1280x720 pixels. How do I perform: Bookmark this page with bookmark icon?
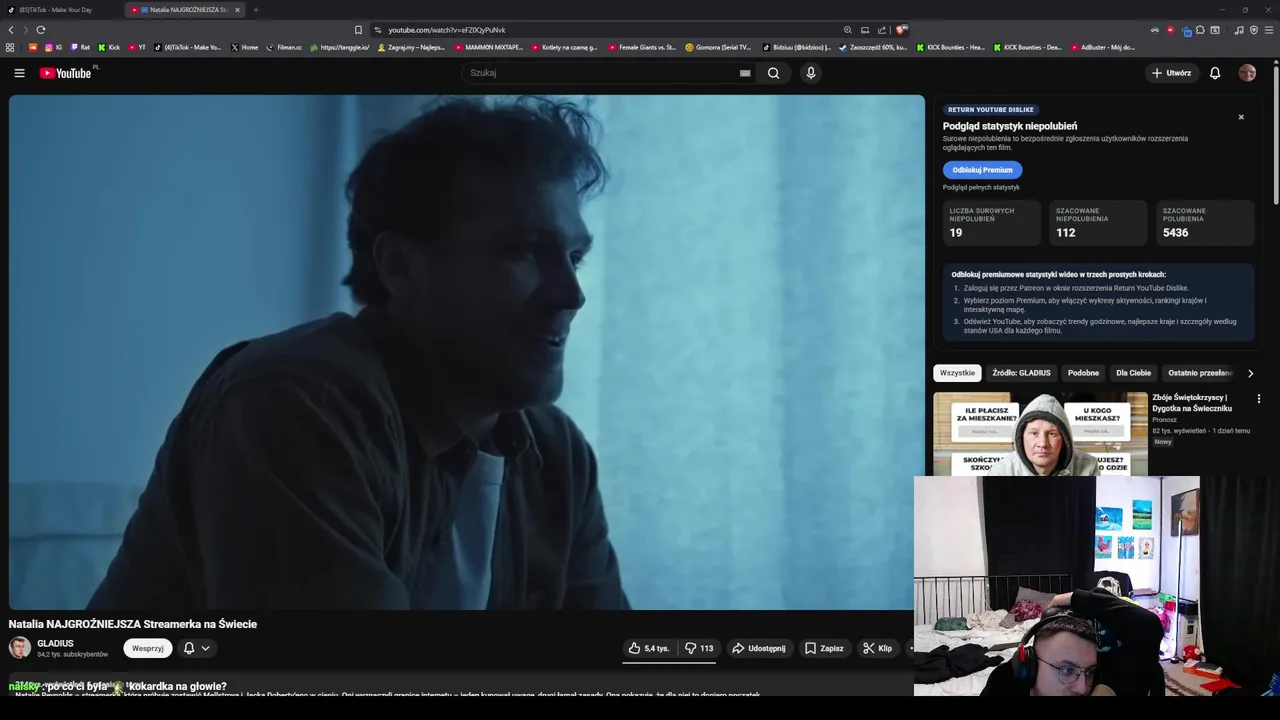pyautogui.click(x=358, y=30)
